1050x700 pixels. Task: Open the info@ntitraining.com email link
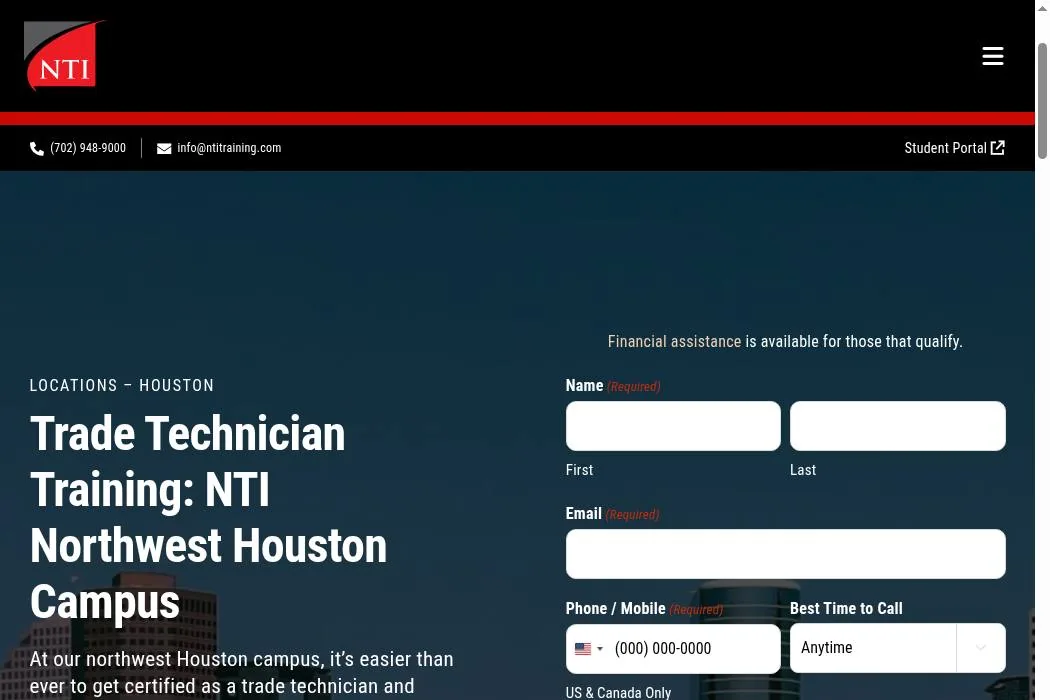pos(229,148)
